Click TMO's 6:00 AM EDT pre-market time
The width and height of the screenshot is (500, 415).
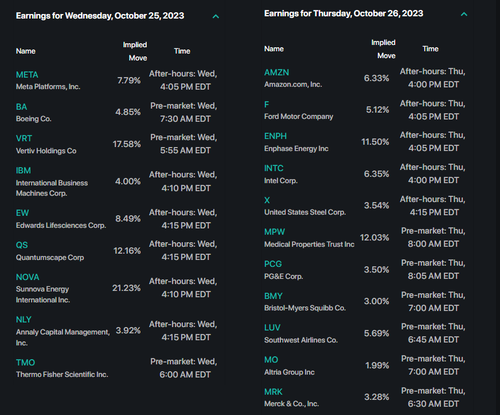pyautogui.click(x=185, y=375)
